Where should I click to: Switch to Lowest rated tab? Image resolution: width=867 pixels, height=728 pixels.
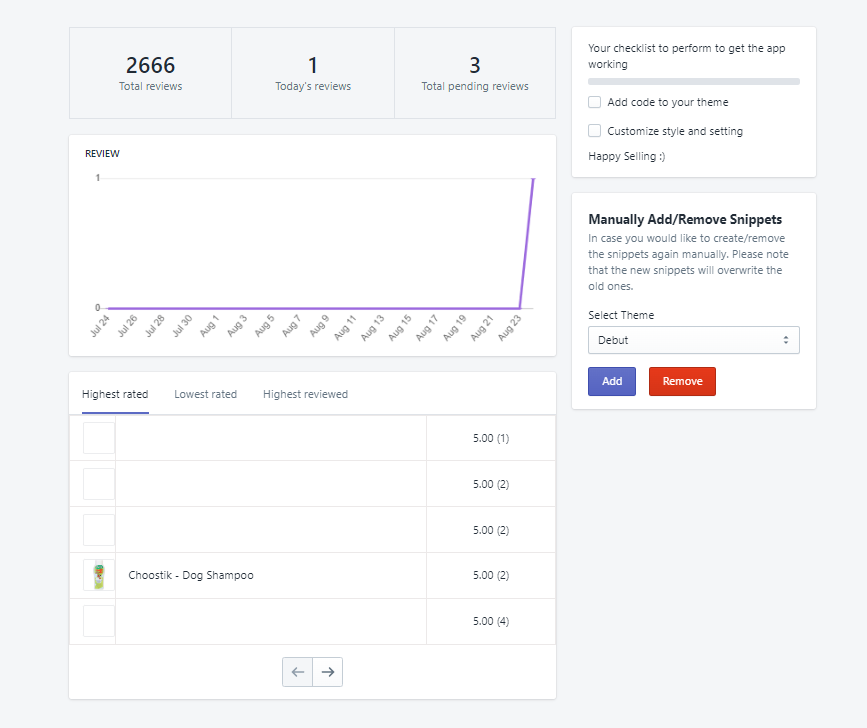click(205, 394)
